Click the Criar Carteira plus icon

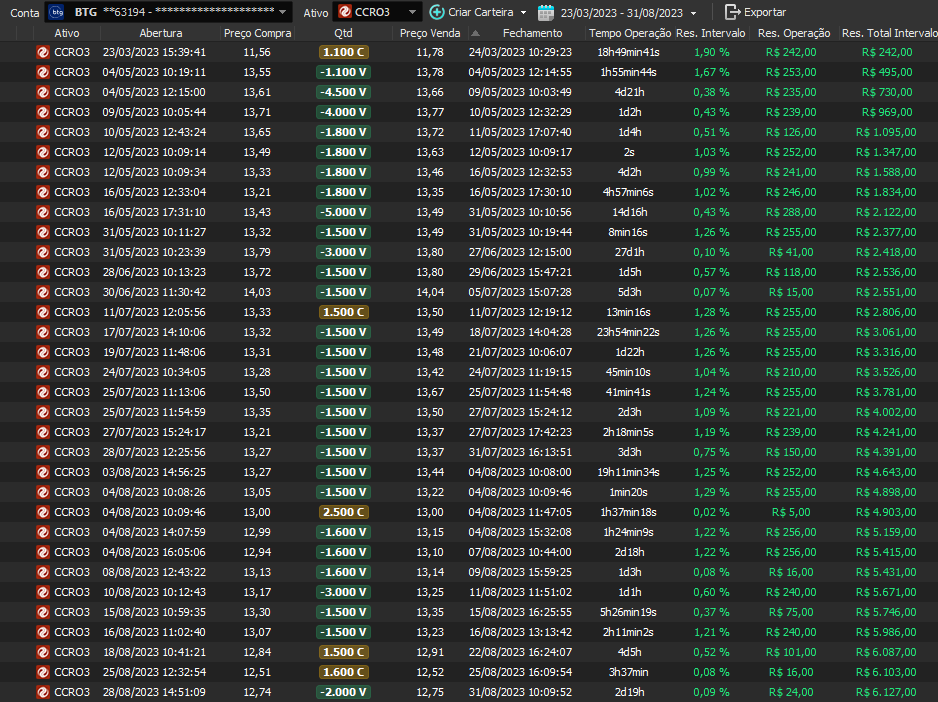[437, 12]
